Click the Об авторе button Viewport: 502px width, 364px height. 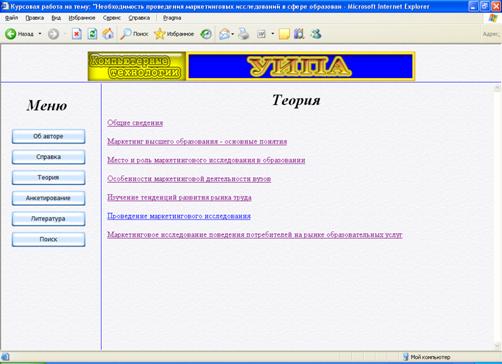tap(48, 136)
